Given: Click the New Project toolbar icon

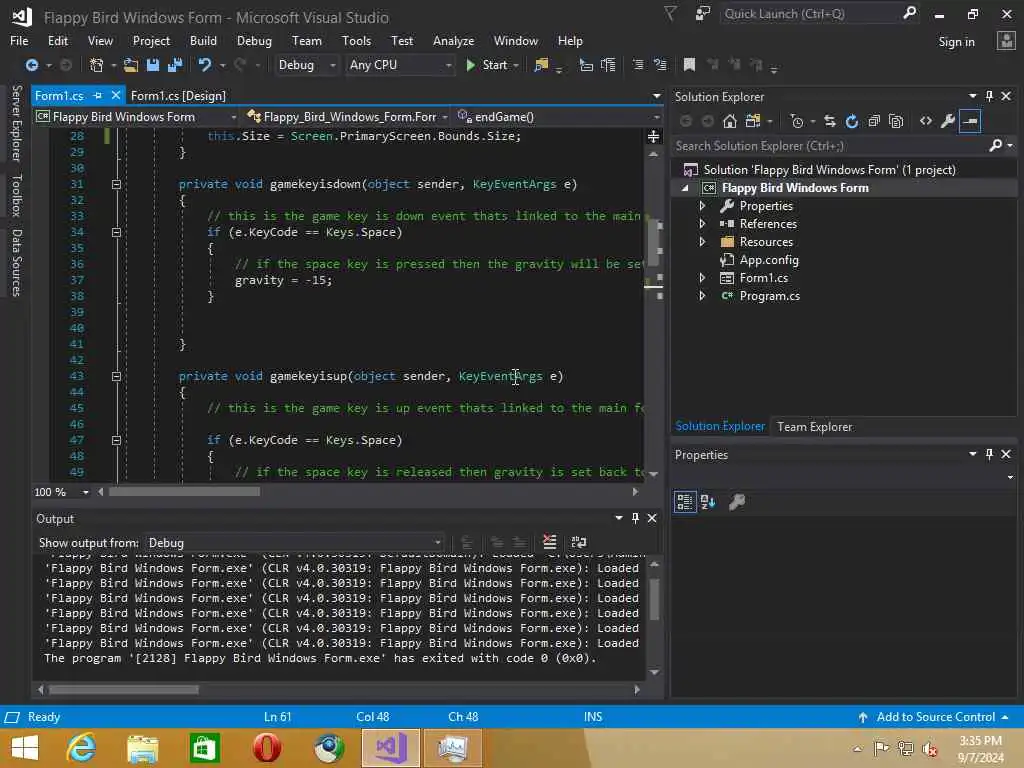Looking at the screenshot, I should point(96,65).
